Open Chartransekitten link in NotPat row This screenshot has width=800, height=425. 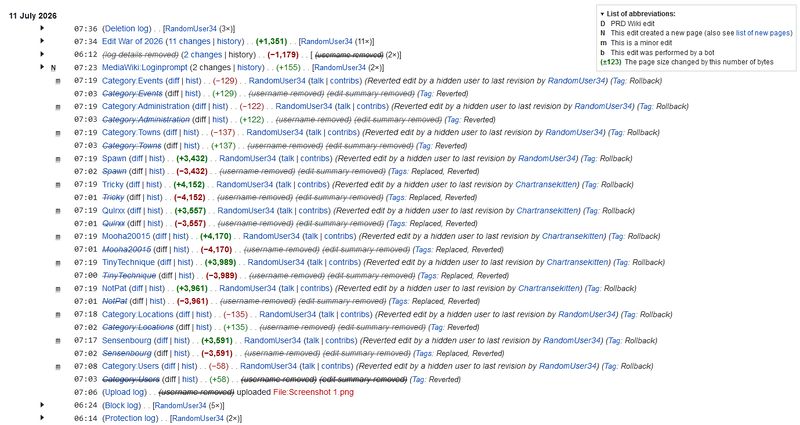tap(549, 288)
